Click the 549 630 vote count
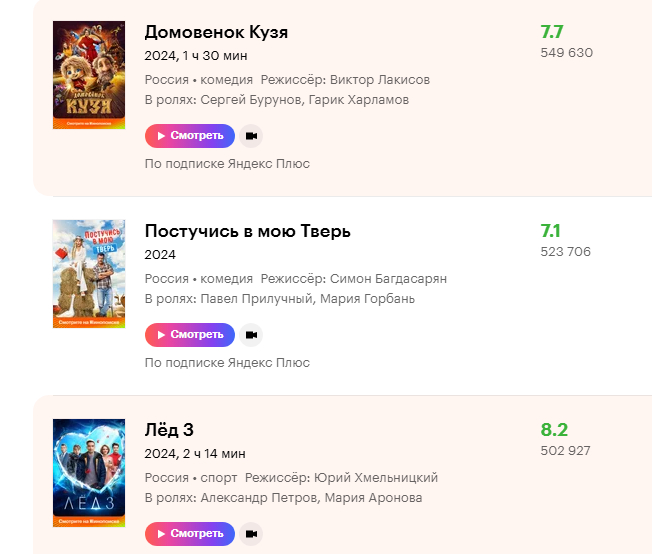This screenshot has width=652, height=554. tap(566, 52)
